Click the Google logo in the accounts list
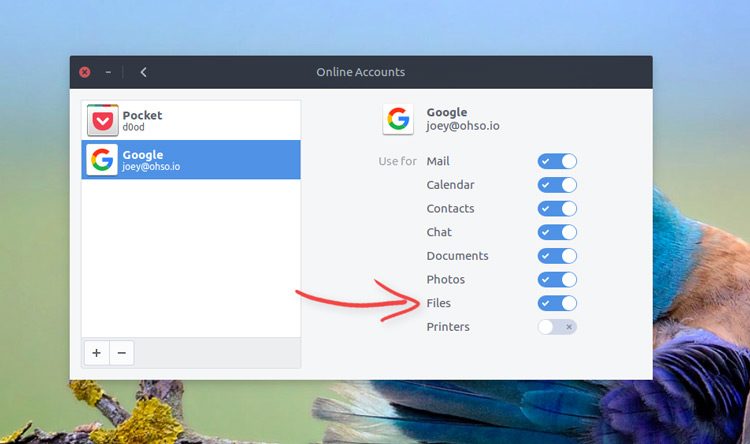The height and width of the screenshot is (444, 750). (x=102, y=160)
